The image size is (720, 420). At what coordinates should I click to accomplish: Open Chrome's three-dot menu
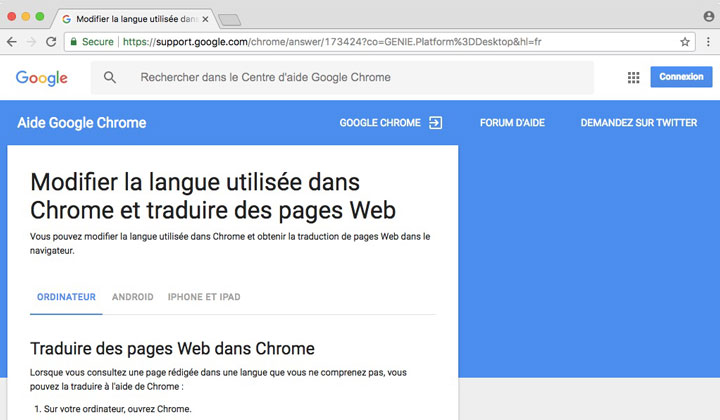[708, 42]
